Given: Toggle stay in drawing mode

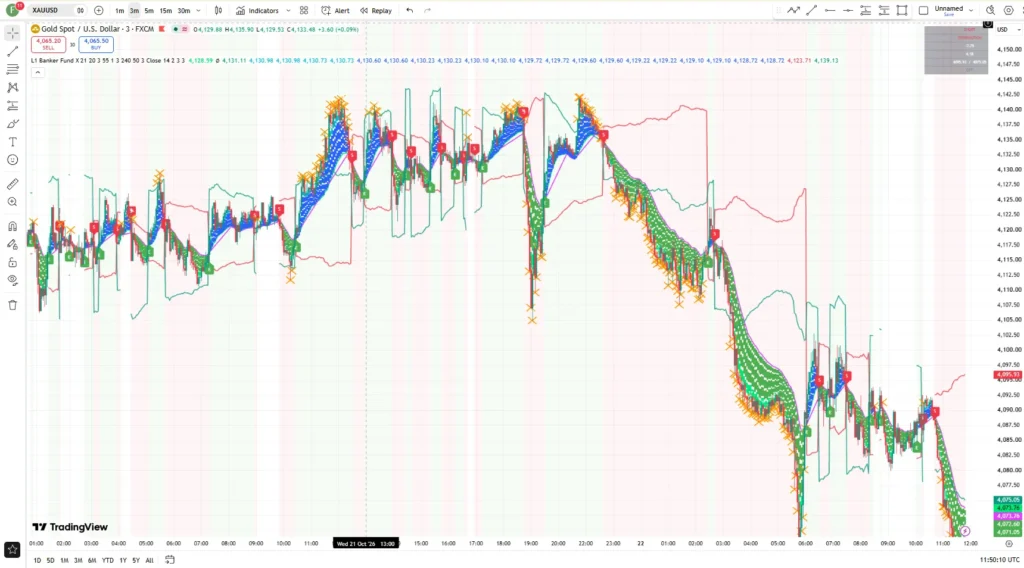Looking at the screenshot, I should pos(12,244).
